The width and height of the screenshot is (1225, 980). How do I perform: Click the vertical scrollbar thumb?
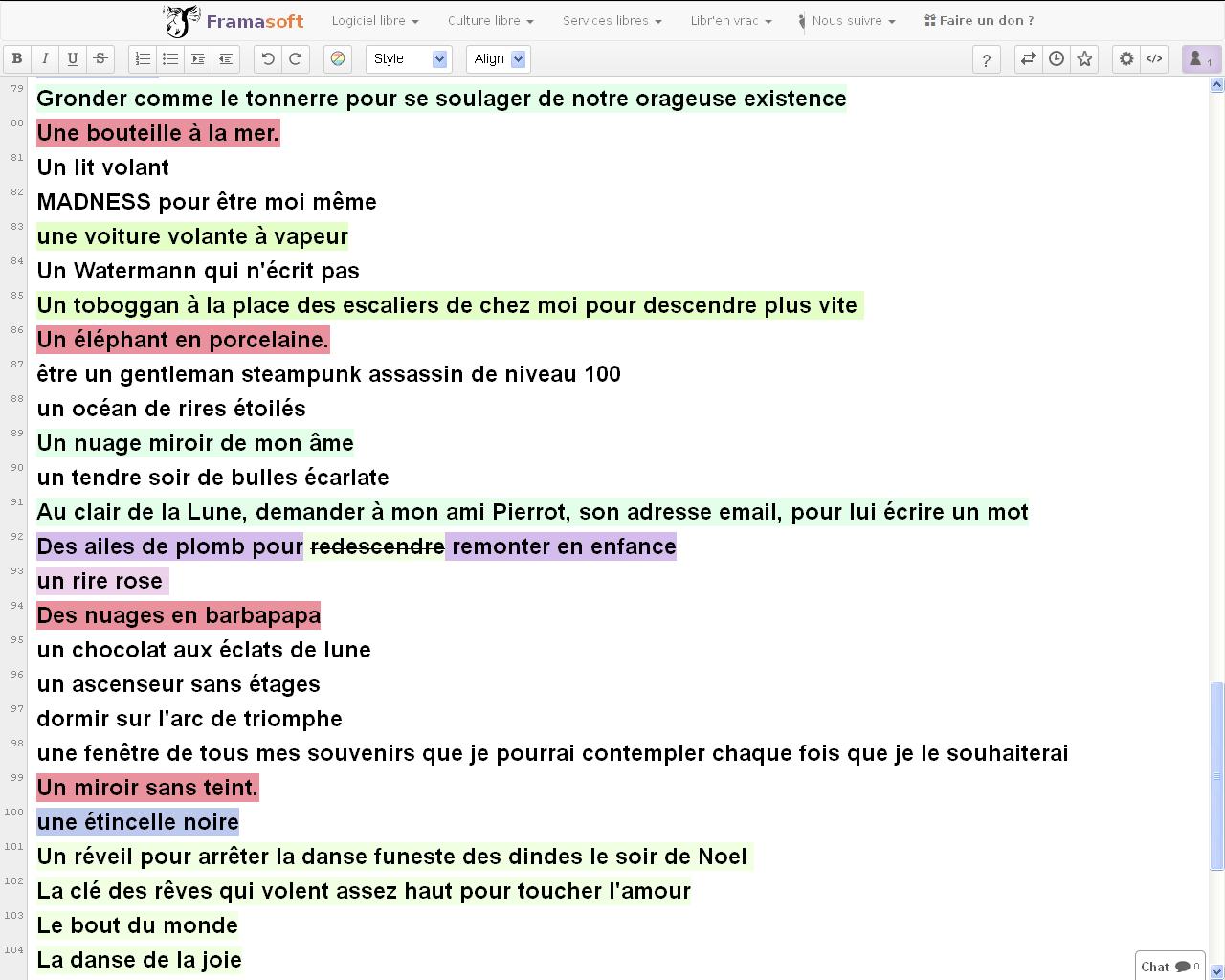point(1217,775)
